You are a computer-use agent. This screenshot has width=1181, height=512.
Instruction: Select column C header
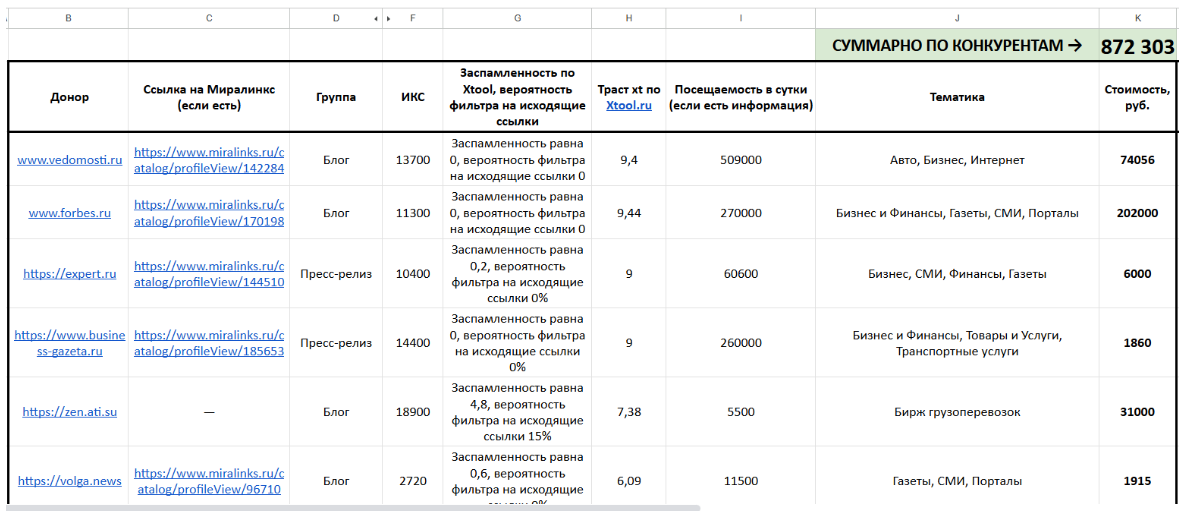209,17
